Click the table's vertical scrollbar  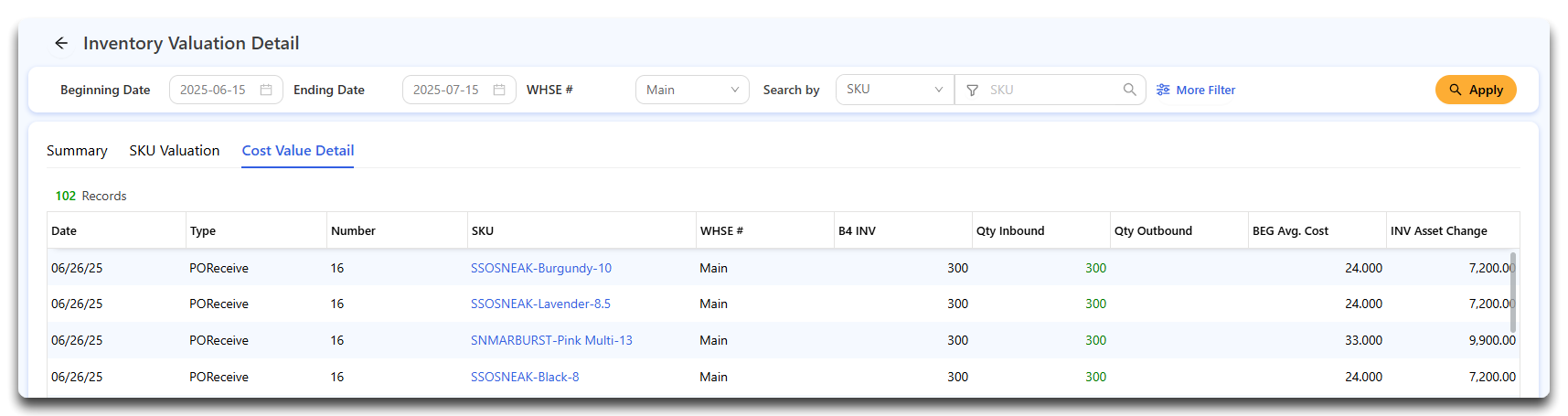pyautogui.click(x=1513, y=293)
